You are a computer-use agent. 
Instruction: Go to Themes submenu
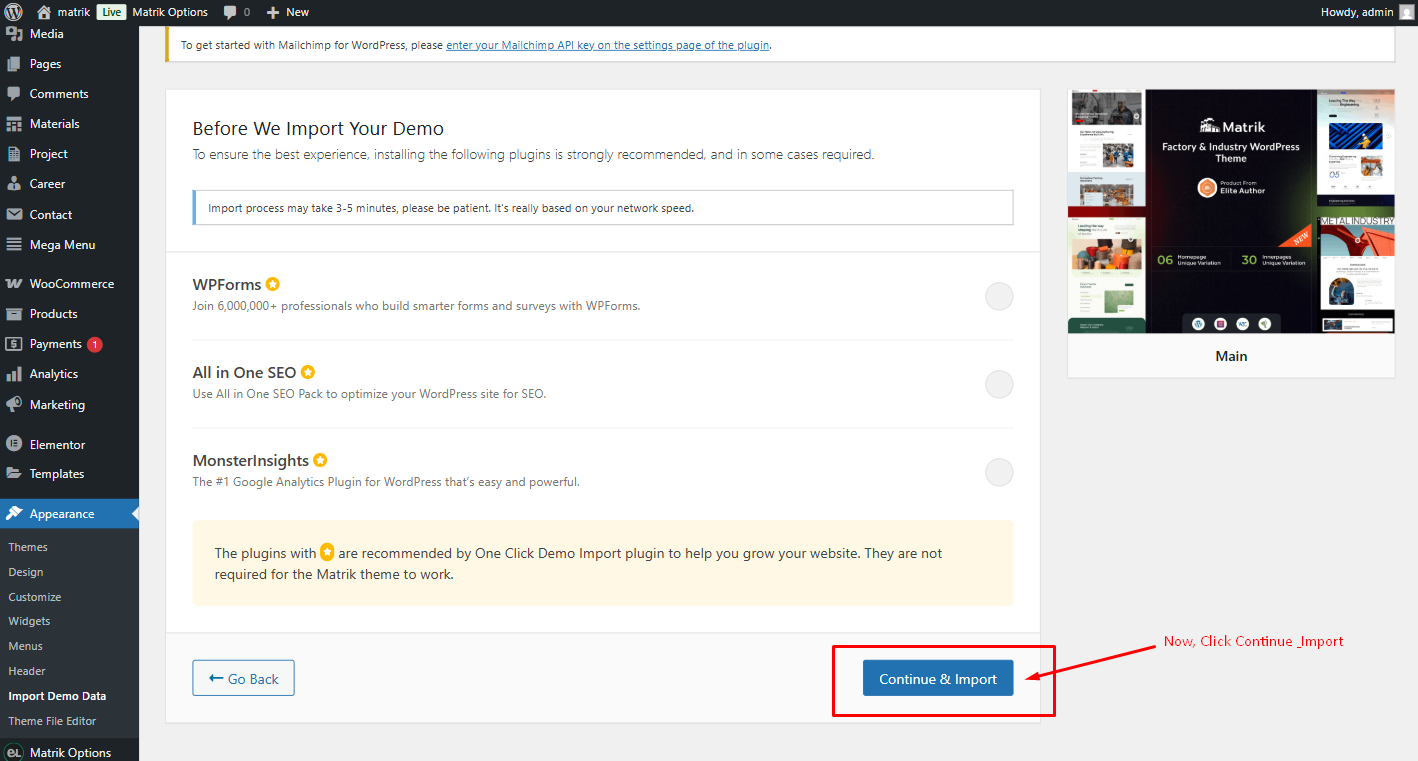(x=28, y=547)
